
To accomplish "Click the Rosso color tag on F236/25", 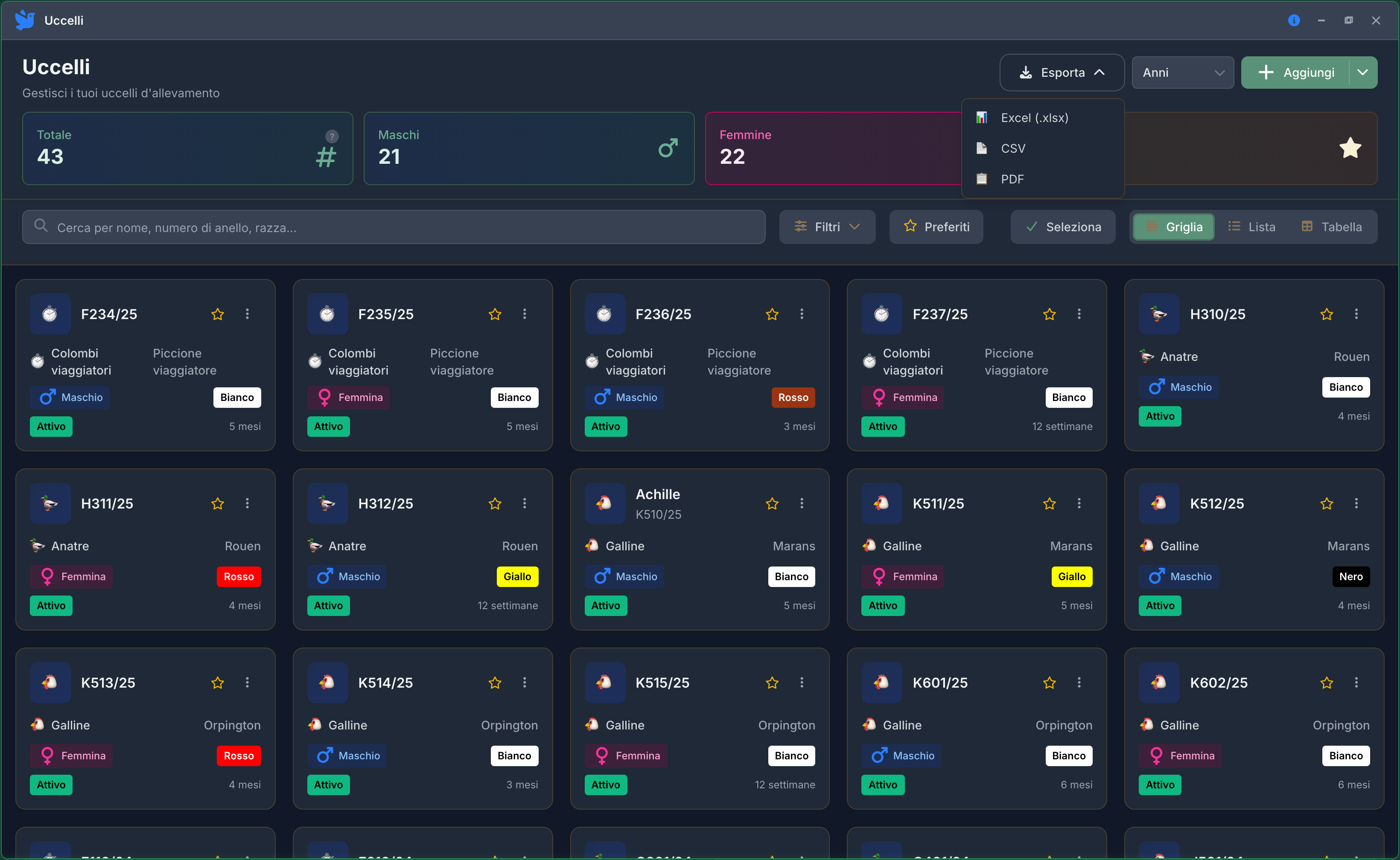I will coord(793,398).
